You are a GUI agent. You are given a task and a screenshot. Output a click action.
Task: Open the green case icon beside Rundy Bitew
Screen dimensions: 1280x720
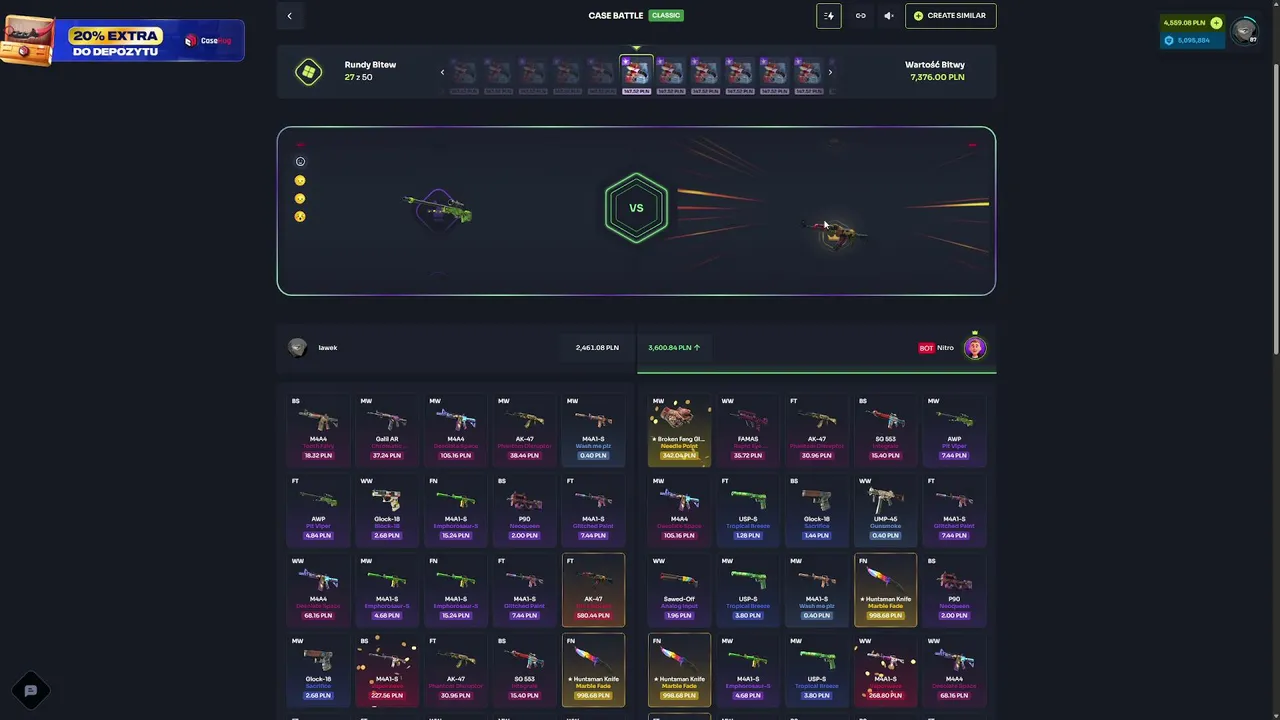(309, 72)
